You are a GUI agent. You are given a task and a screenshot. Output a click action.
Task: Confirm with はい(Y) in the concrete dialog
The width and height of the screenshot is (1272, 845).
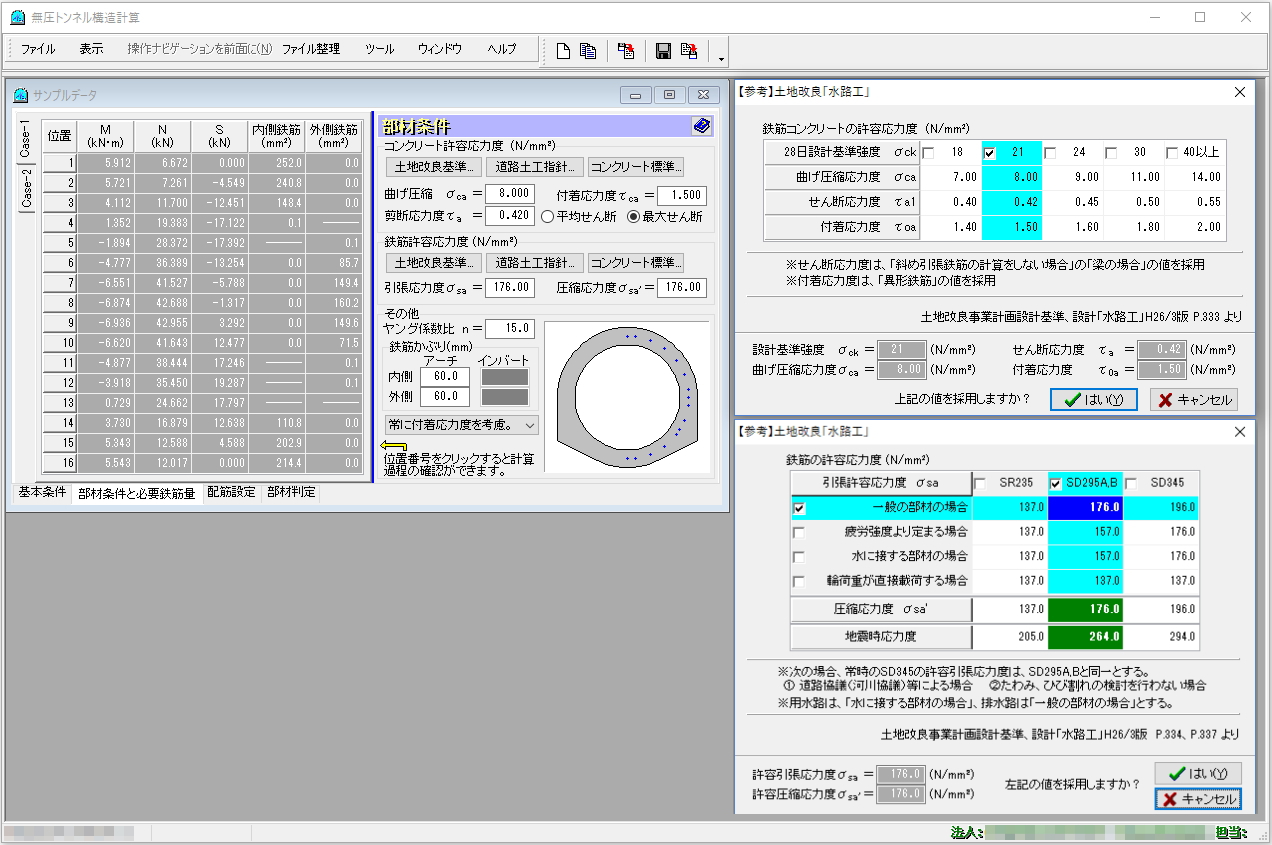1093,400
